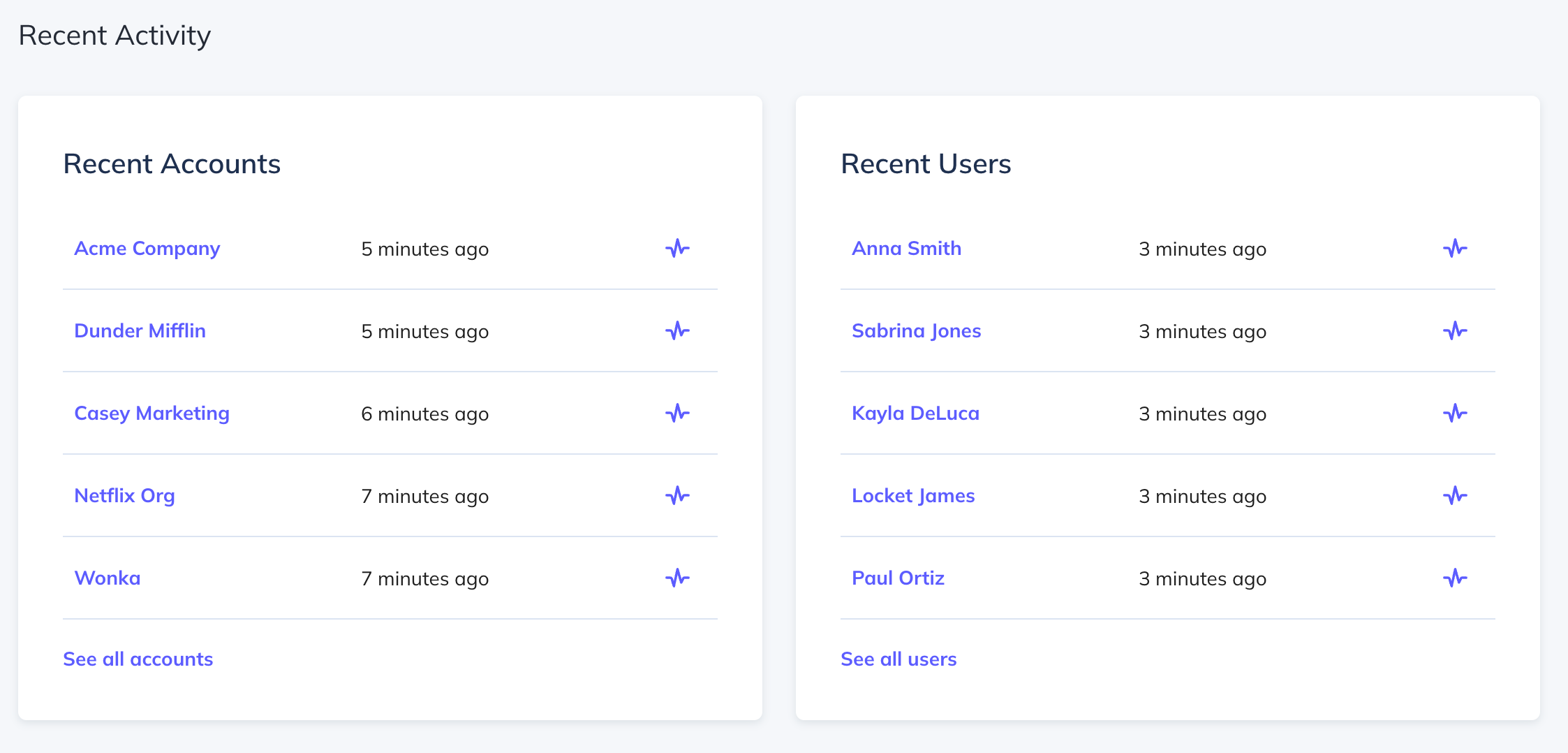View activity icon for Kayla DeLuca
The height and width of the screenshot is (753, 1568).
pyautogui.click(x=1455, y=414)
